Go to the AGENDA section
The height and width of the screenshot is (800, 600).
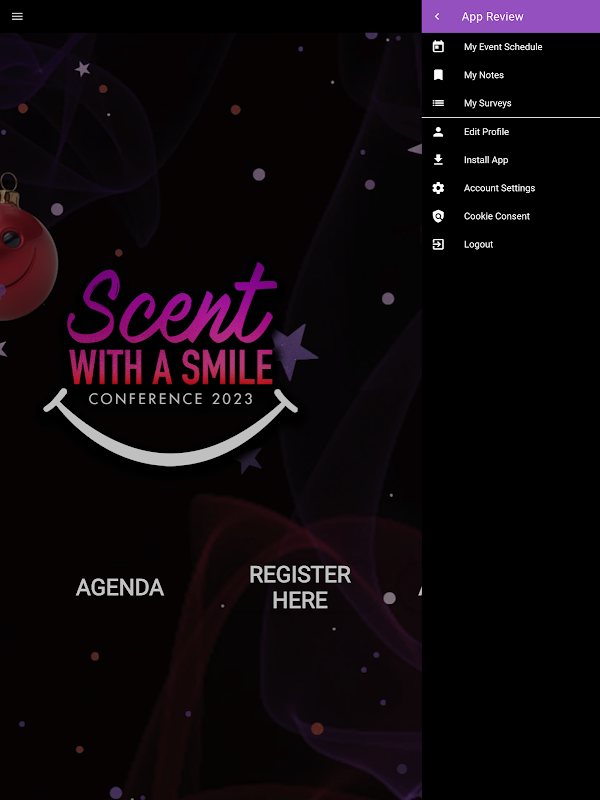click(x=120, y=587)
